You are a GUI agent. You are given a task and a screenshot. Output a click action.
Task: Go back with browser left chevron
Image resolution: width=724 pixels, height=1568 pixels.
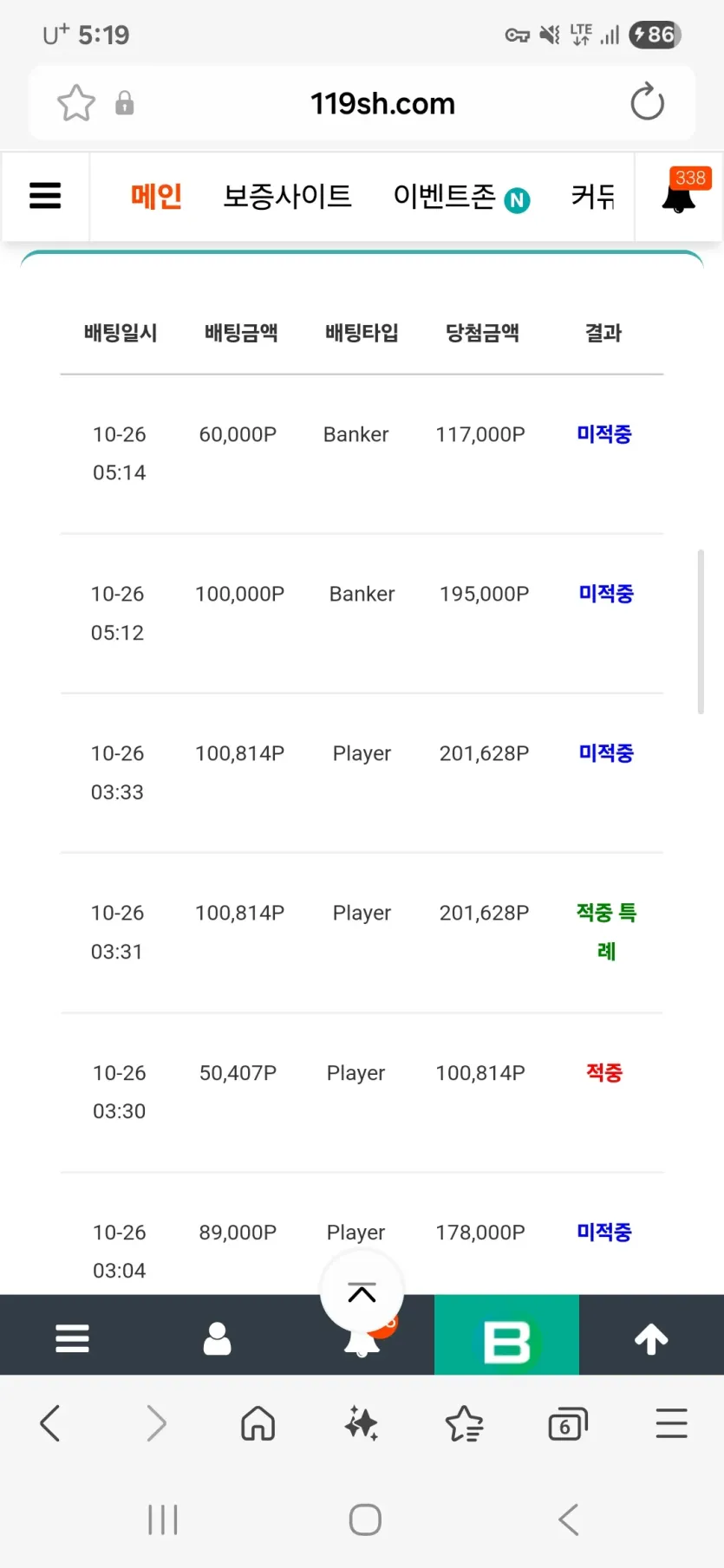pos(51,1423)
